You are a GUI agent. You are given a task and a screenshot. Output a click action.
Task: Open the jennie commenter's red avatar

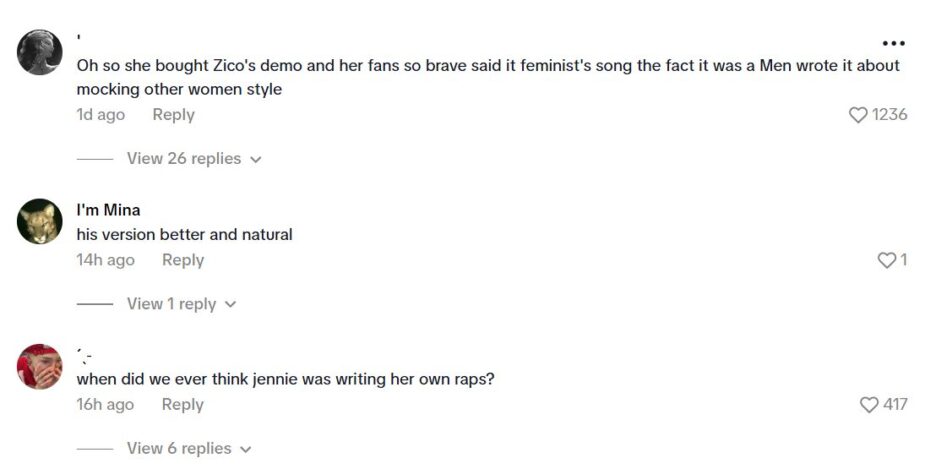40,366
